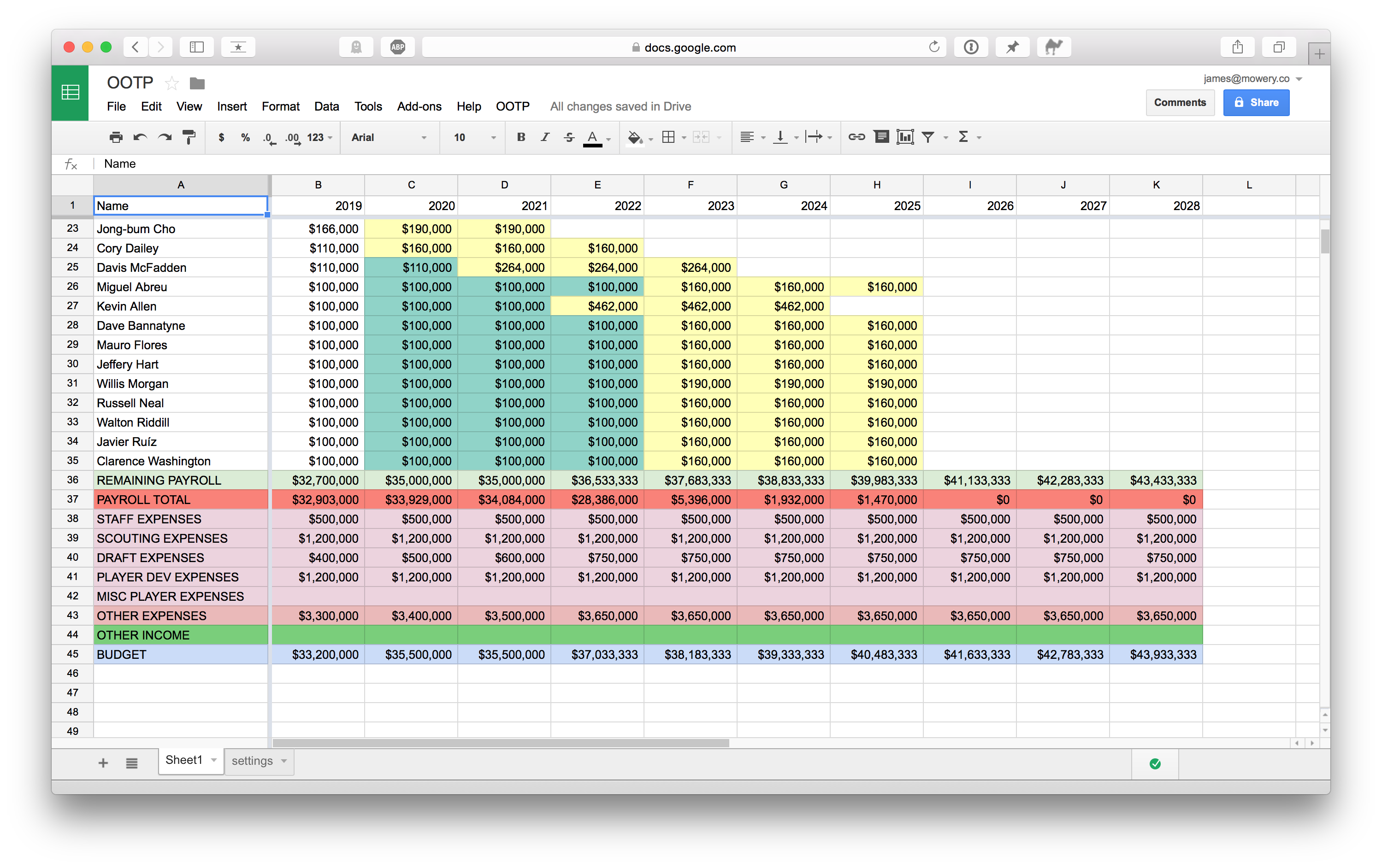This screenshot has height=868, width=1382.
Task: Click the filter icon in toolbar
Action: coord(927,137)
